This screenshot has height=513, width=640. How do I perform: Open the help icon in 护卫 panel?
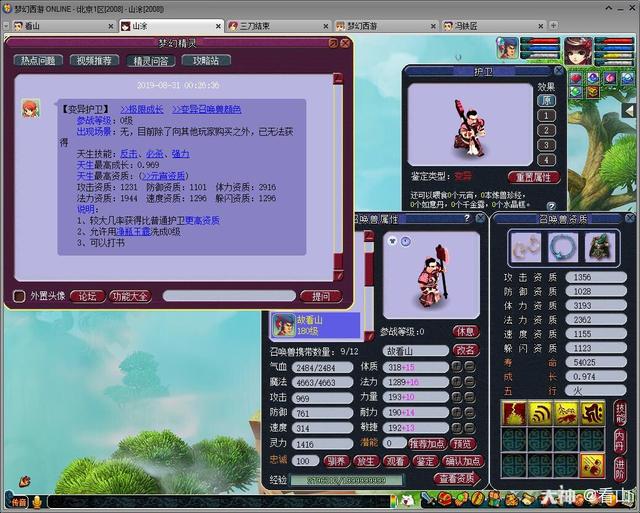click(551, 206)
